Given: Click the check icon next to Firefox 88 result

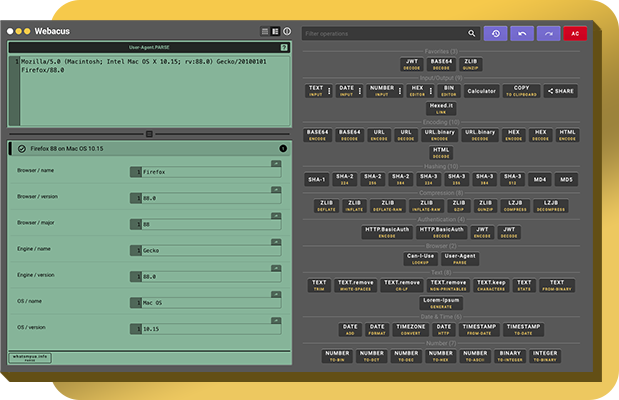Looking at the screenshot, I should click(22, 149).
